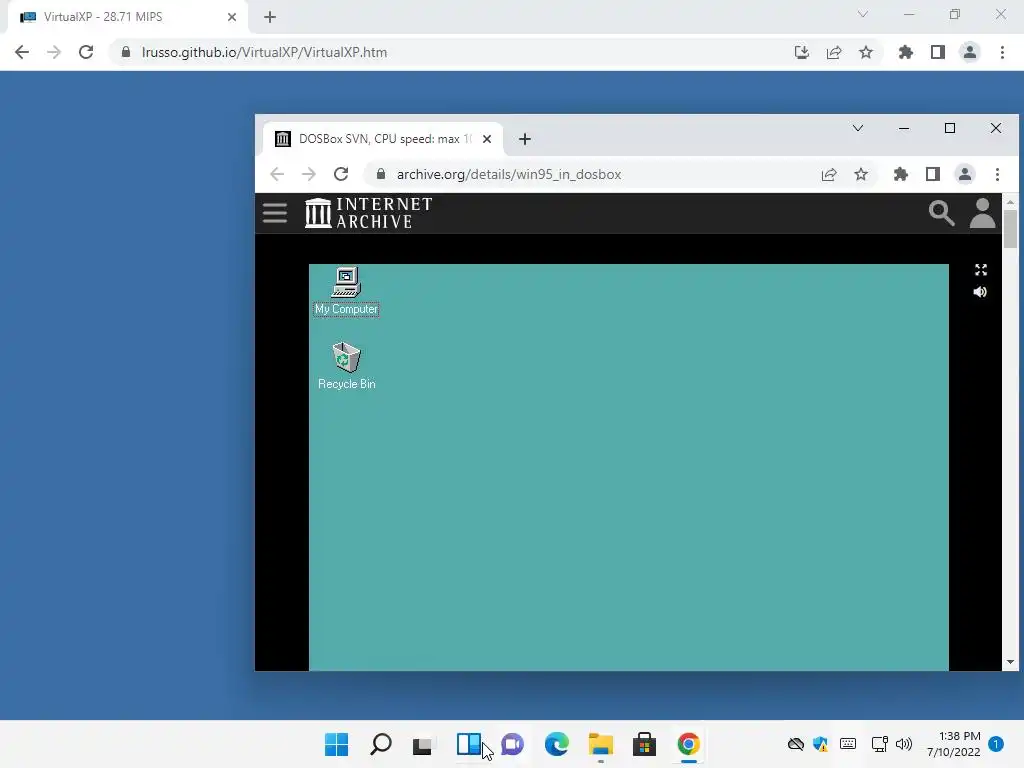Go to Internet Archive home logo

click(x=368, y=213)
